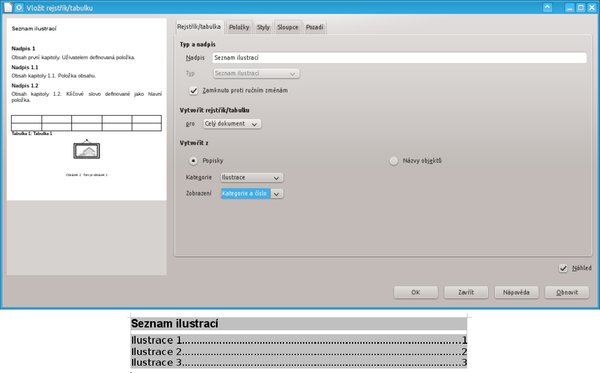
Task: Click the Nápověda help button
Action: (x=516, y=292)
